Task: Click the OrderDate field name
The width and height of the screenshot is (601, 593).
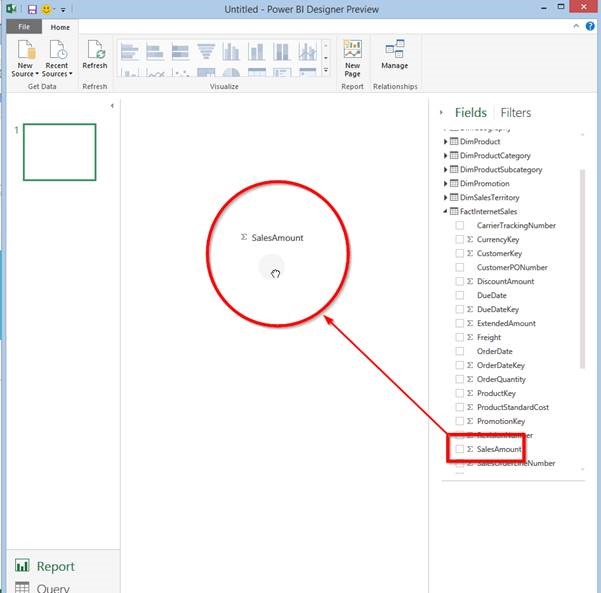Action: tap(494, 351)
